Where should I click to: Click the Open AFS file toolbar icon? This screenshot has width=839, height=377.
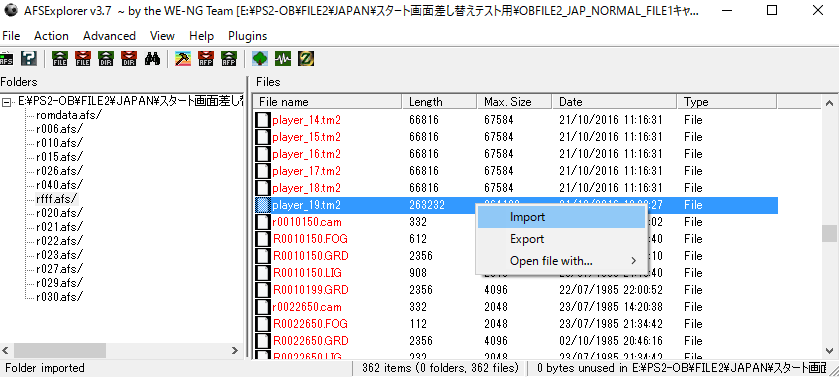click(7, 58)
